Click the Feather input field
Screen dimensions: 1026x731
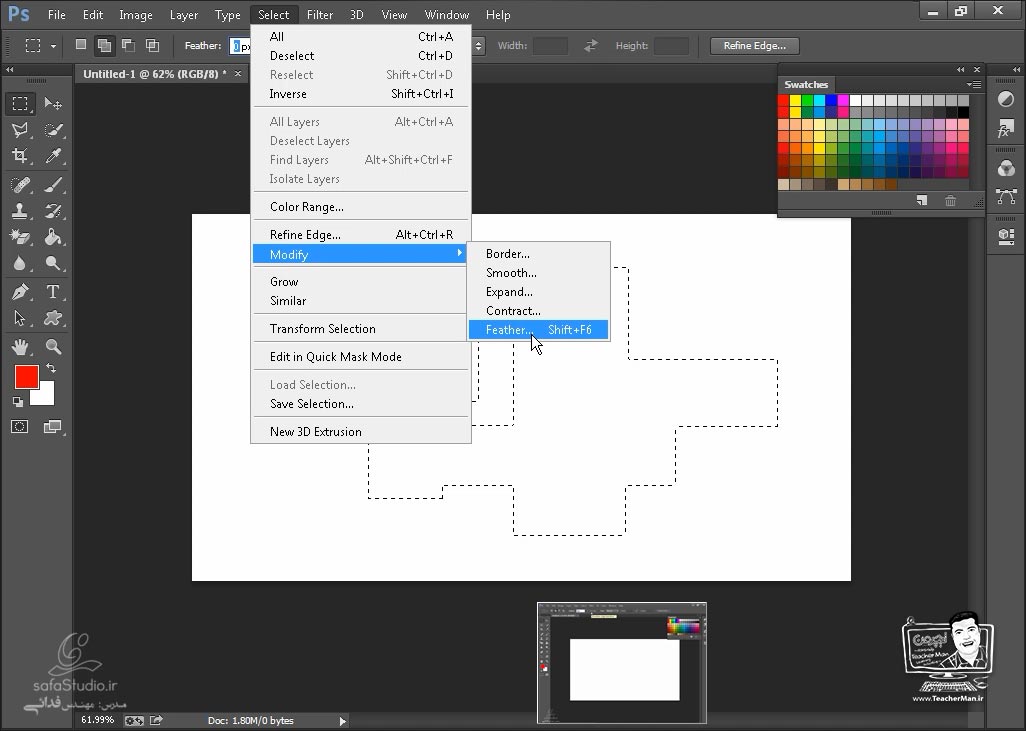click(241, 46)
